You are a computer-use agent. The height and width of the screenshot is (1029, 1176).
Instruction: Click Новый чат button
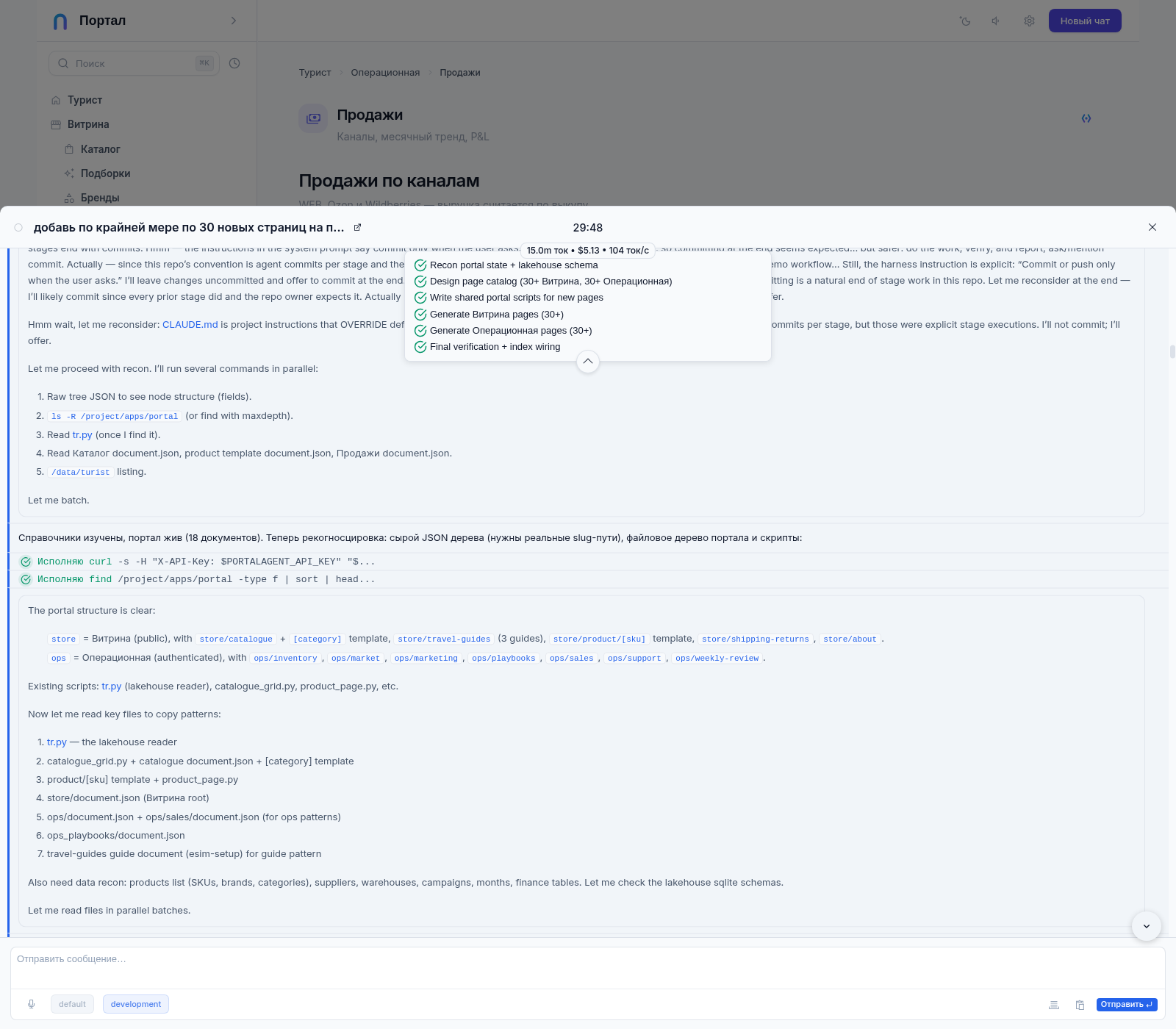coord(1085,21)
